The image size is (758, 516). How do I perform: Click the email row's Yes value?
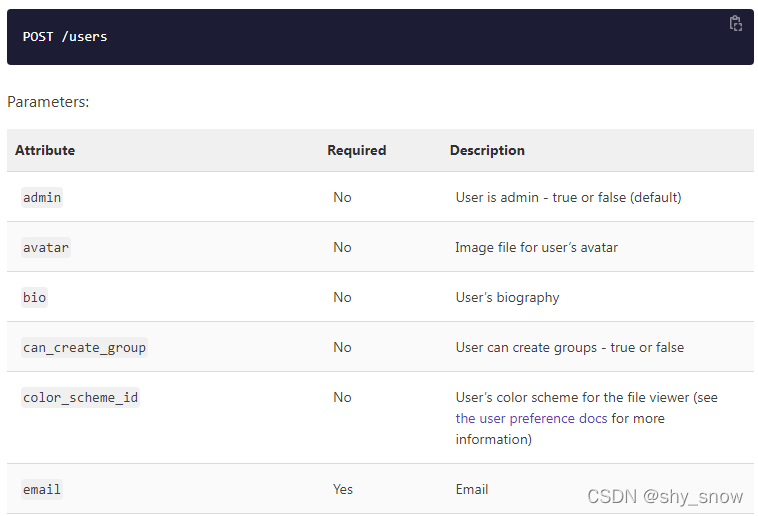[343, 489]
